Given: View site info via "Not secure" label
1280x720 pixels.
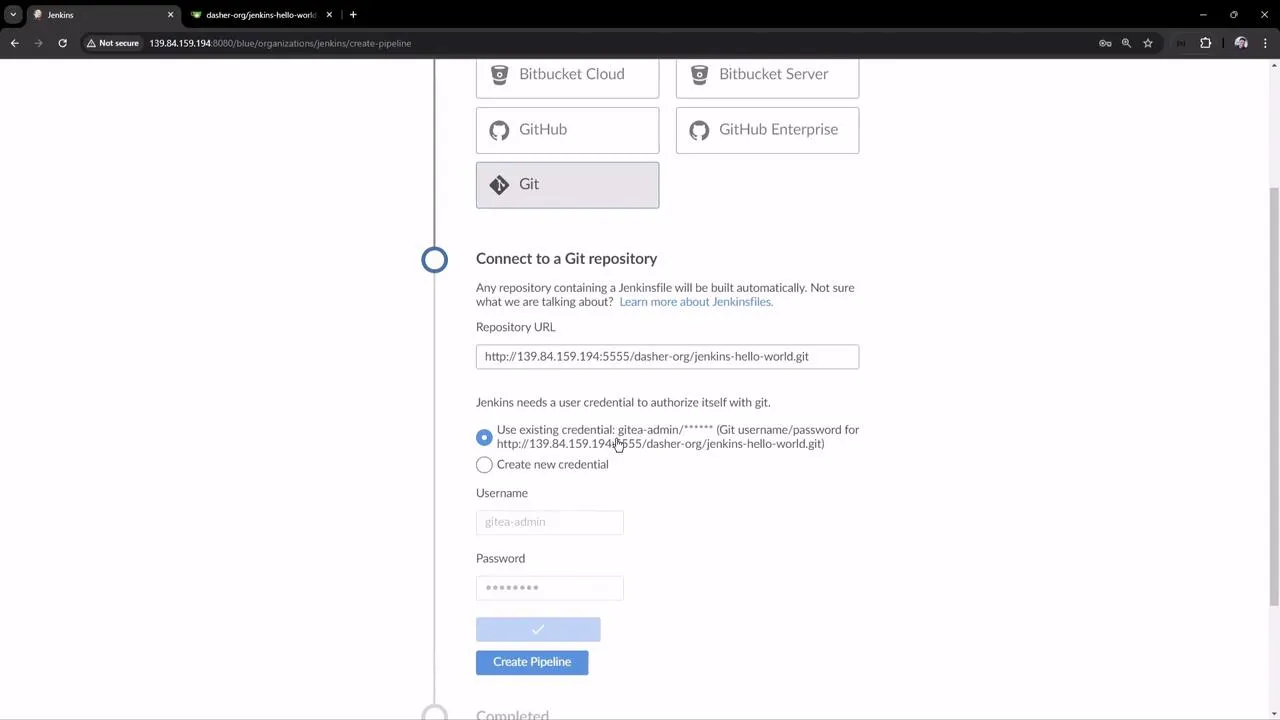Looking at the screenshot, I should [112, 43].
